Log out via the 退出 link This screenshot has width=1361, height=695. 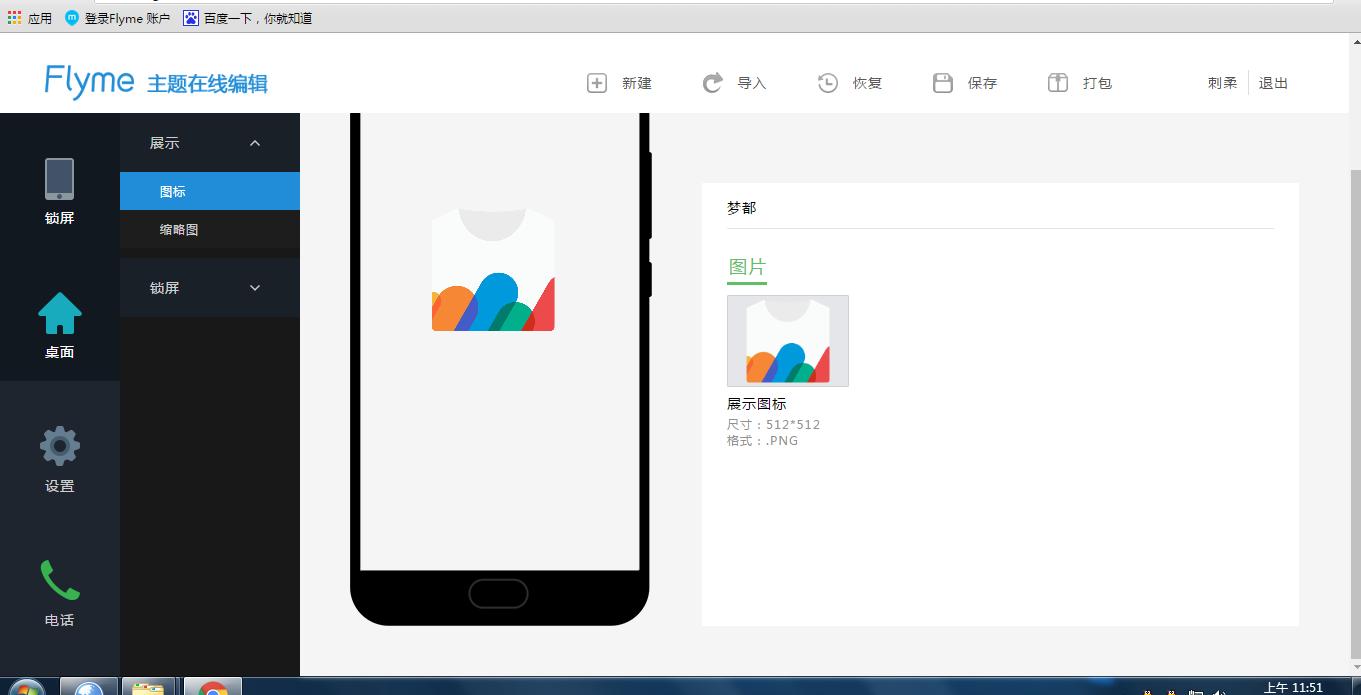coord(1271,83)
